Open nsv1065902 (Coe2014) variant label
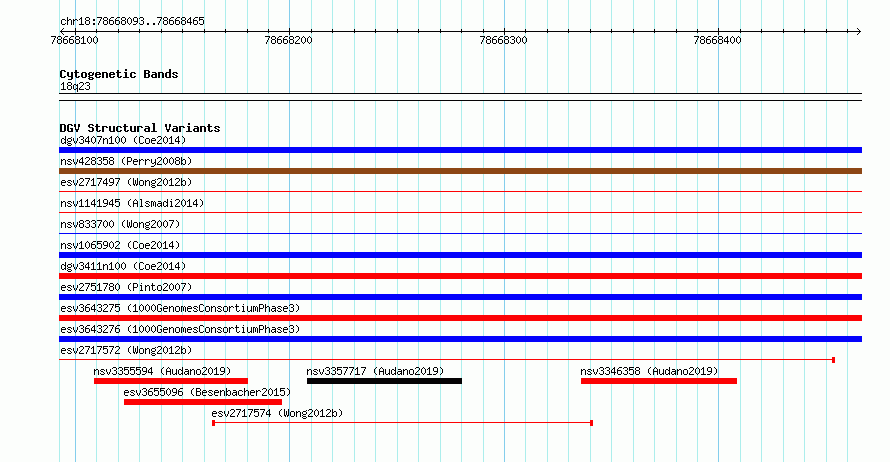 (x=120, y=245)
